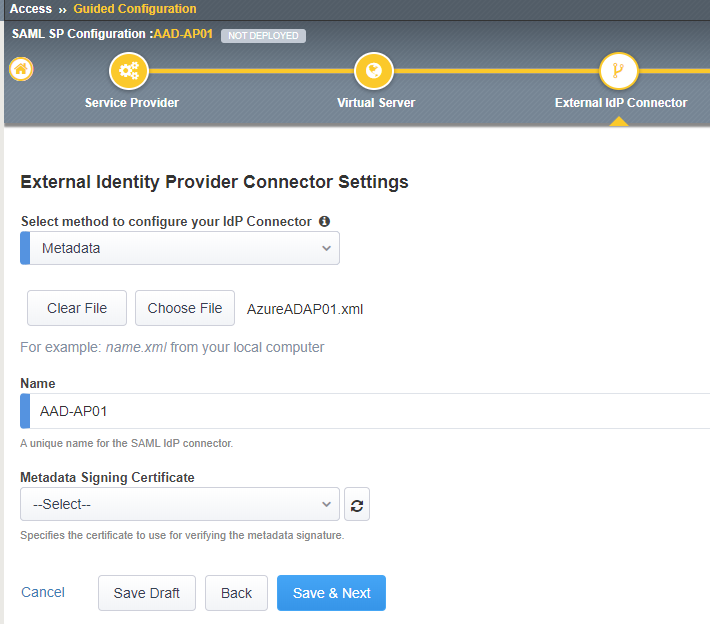Viewport: 710px width, 624px height.
Task: Click the info icon beside IdP Connector method
Action: (324, 221)
